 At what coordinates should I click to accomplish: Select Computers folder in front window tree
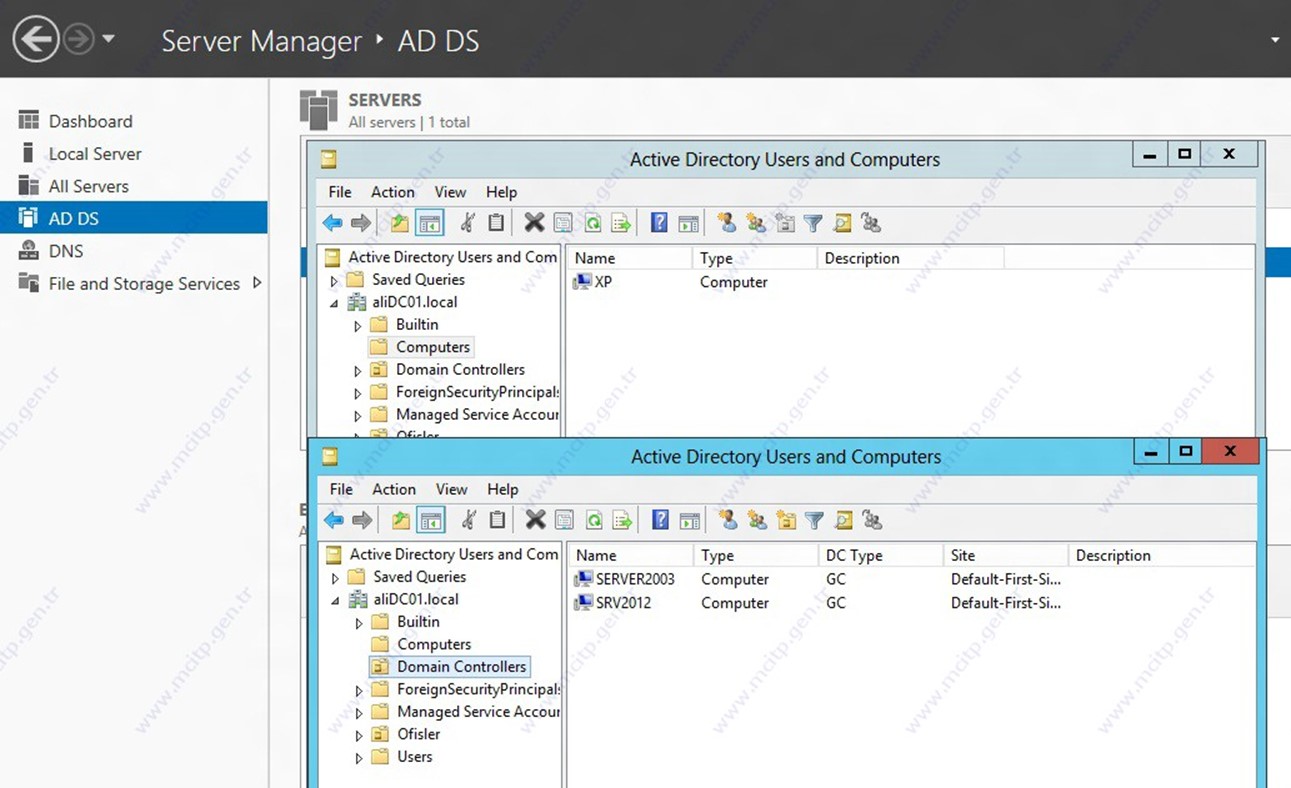tap(434, 644)
